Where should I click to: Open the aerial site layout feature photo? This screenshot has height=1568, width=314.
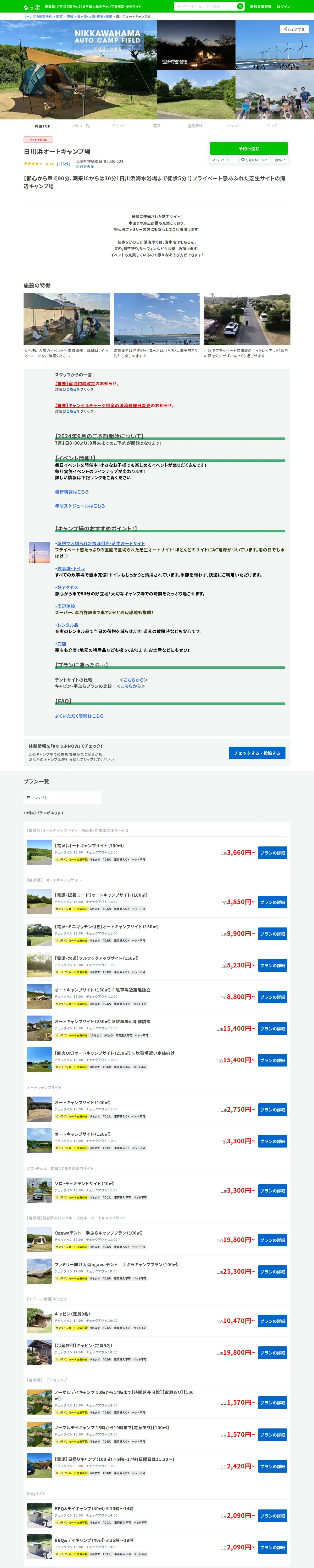[x=247, y=319]
